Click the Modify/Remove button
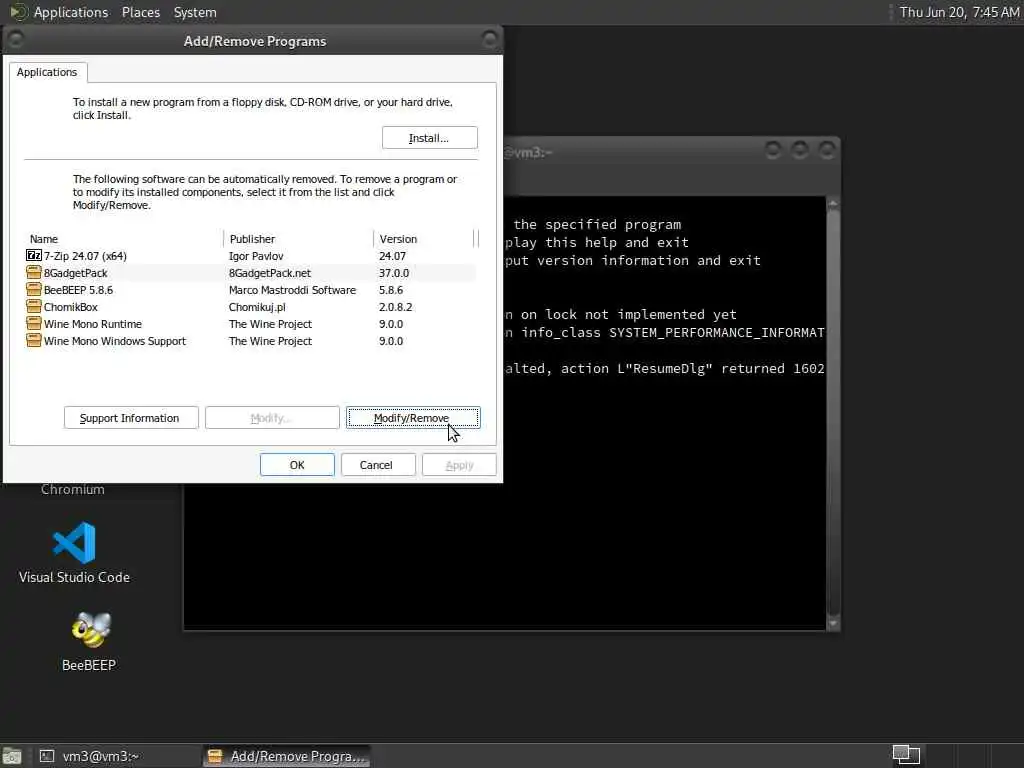 pos(413,418)
